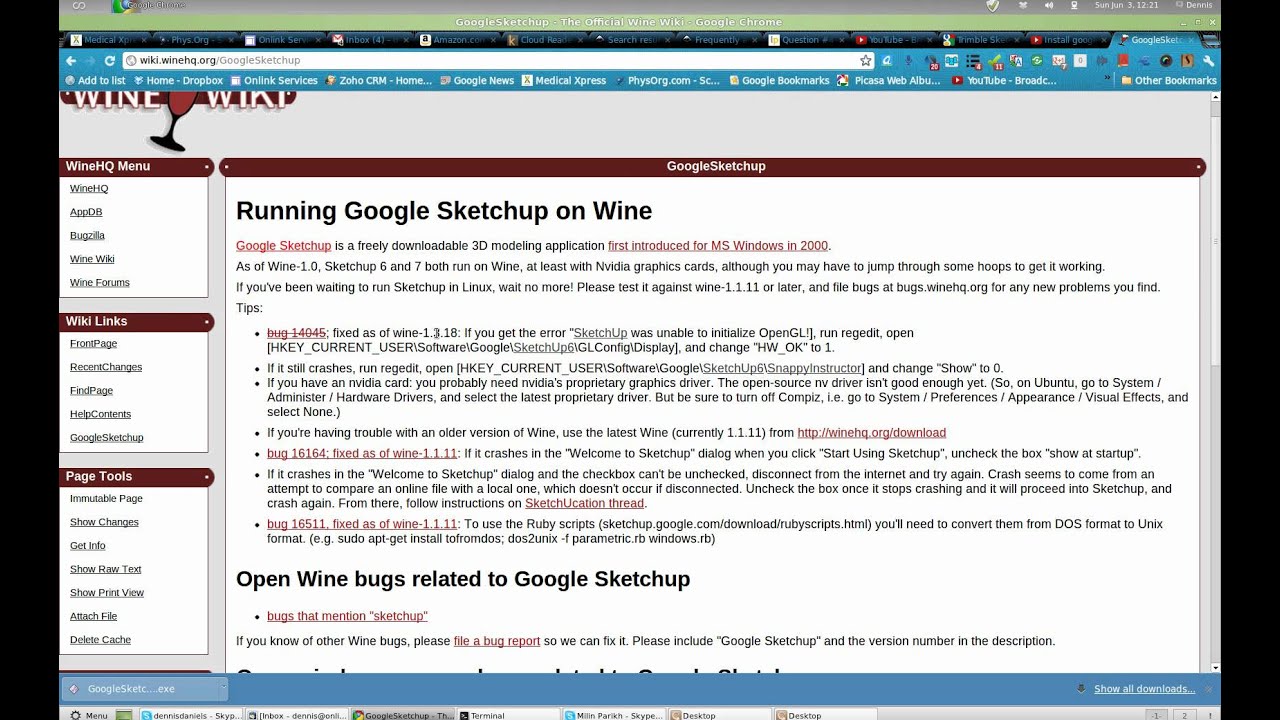
Task: Bookmark this page with the star icon
Action: 866,61
